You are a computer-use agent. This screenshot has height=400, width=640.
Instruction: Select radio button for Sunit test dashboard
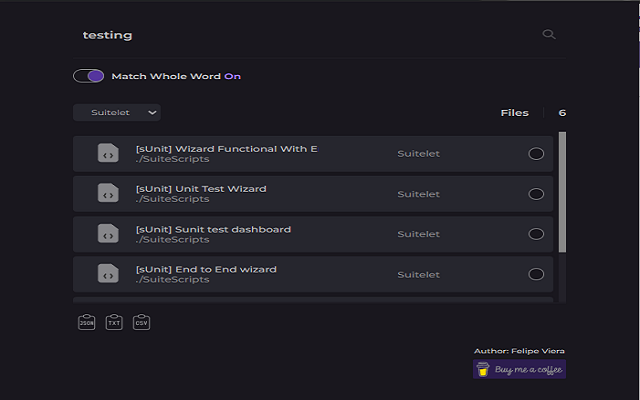[x=536, y=234]
